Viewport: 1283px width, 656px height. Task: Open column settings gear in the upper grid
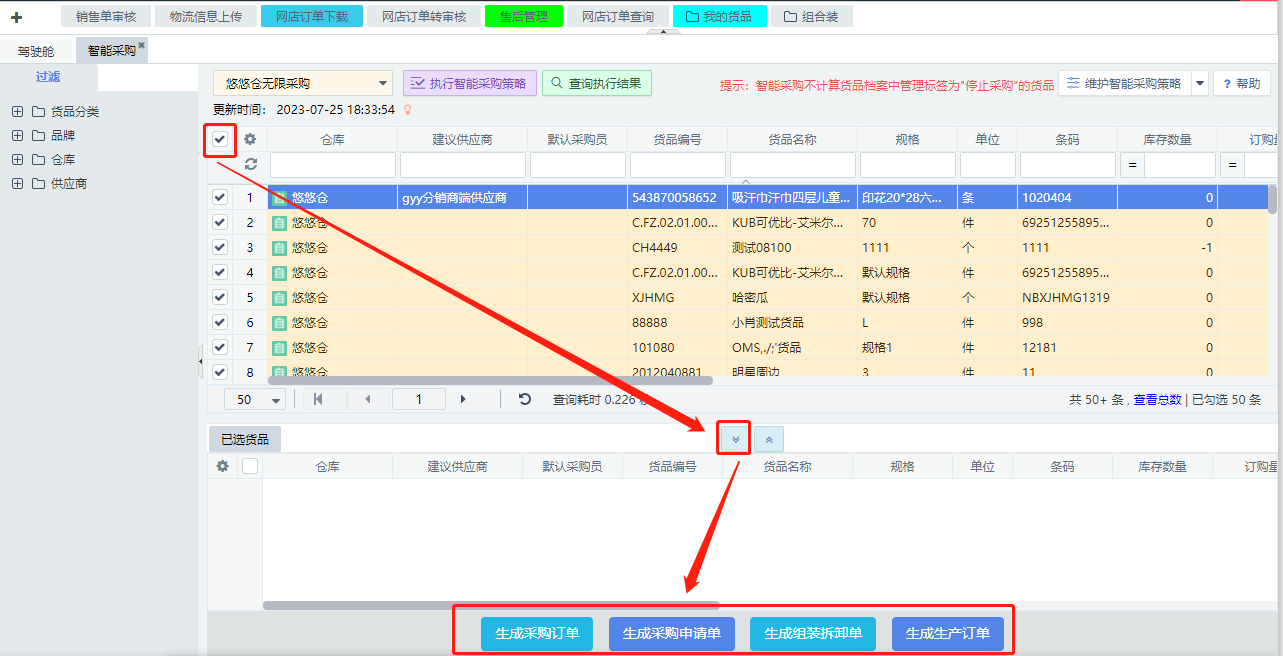(x=250, y=140)
